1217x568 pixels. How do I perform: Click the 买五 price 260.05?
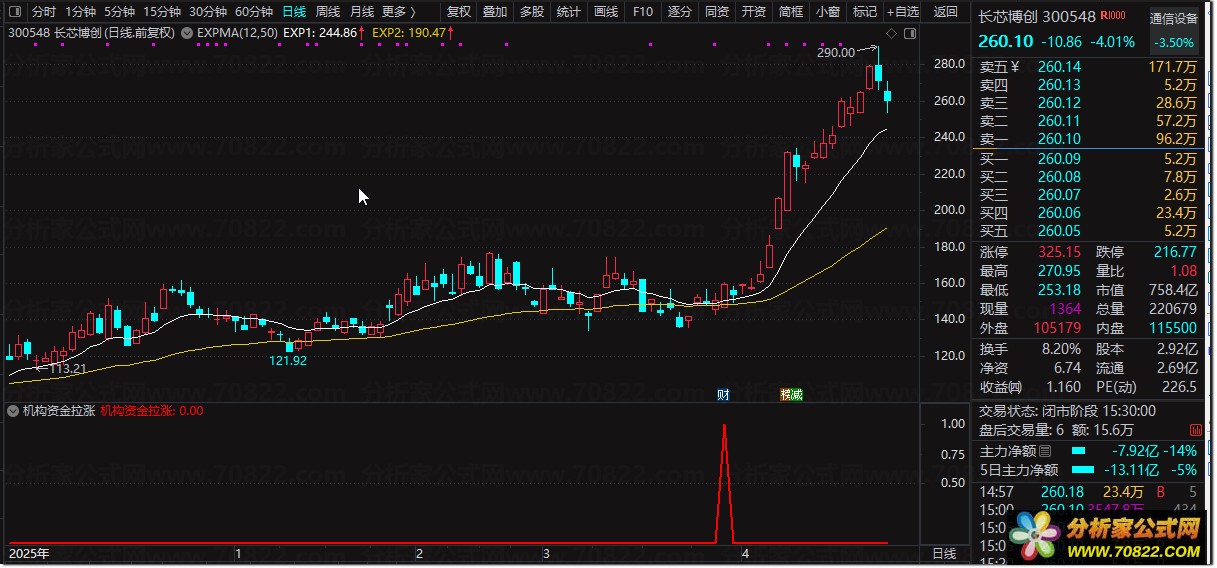(1059, 231)
